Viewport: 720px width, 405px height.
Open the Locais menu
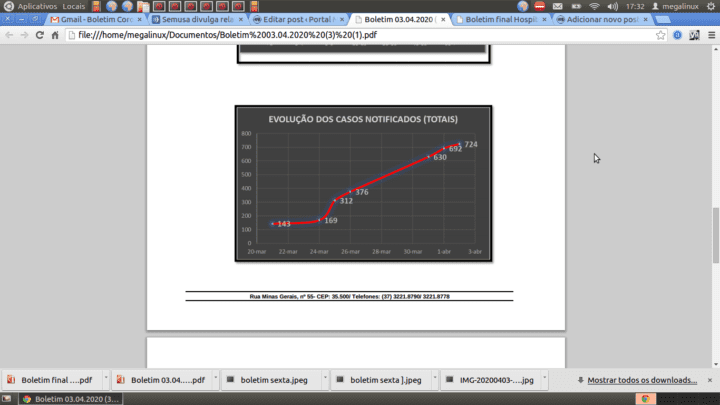pyautogui.click(x=73, y=6)
